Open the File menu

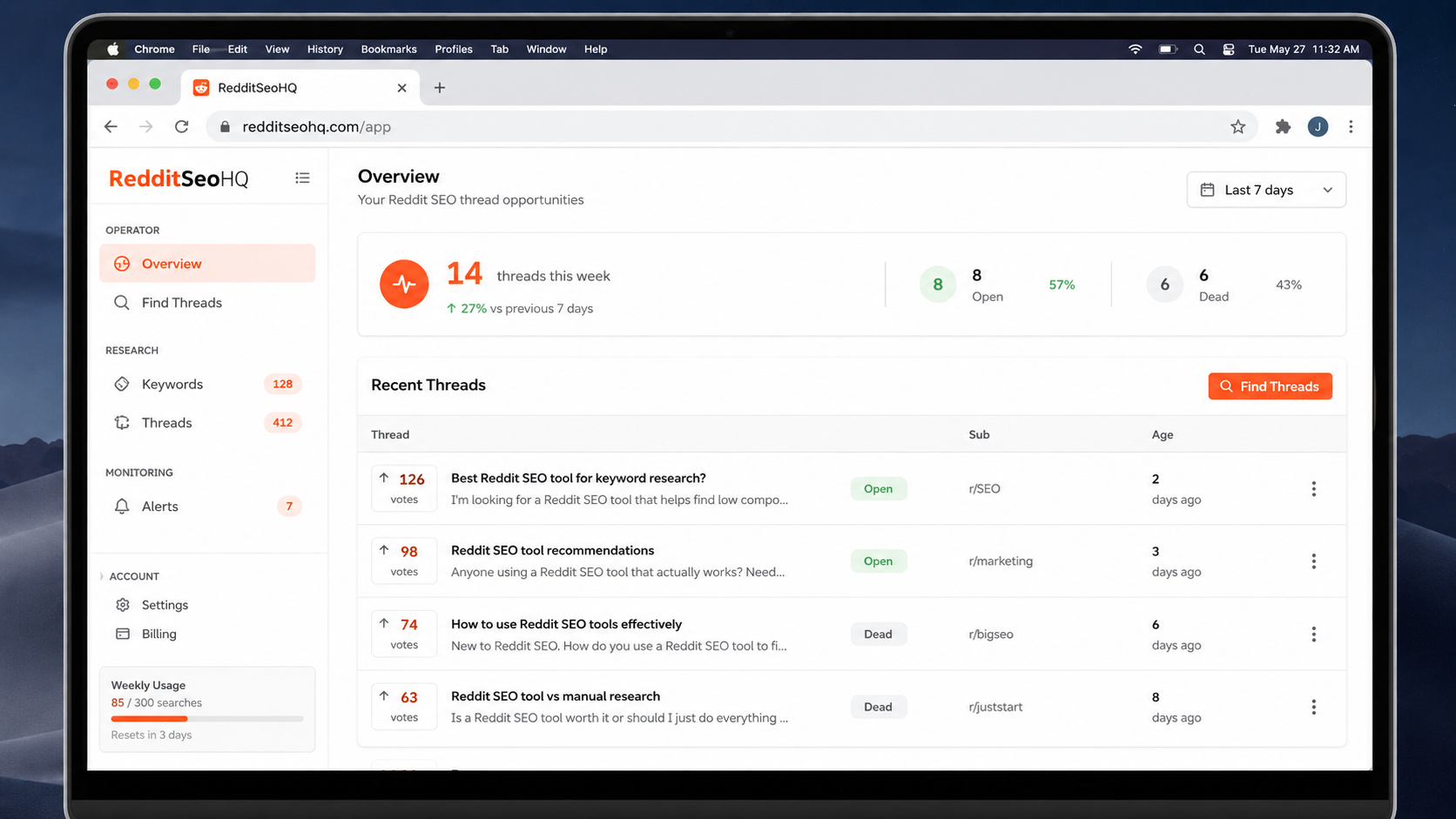pos(201,50)
